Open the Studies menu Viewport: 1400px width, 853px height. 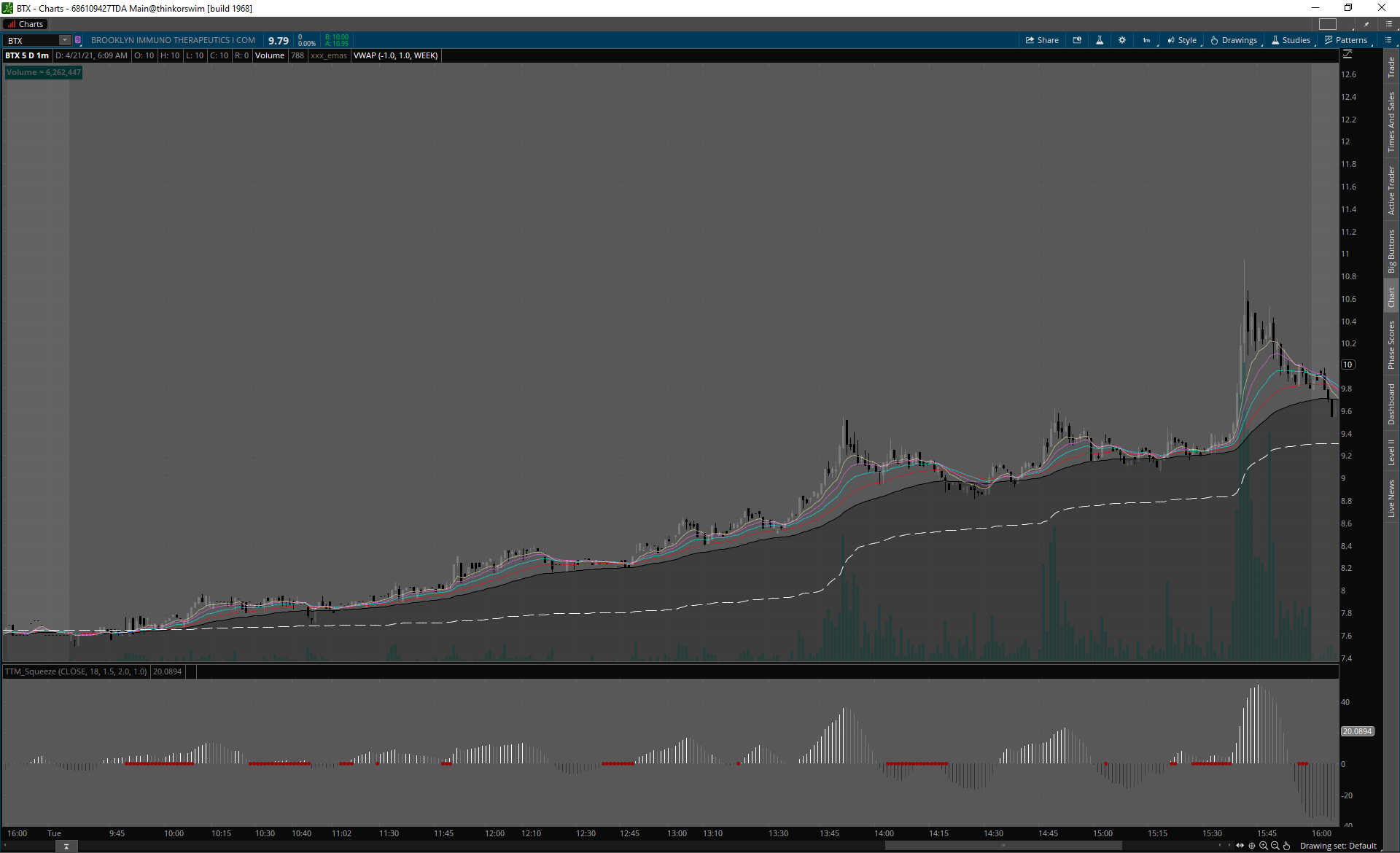click(x=1291, y=40)
